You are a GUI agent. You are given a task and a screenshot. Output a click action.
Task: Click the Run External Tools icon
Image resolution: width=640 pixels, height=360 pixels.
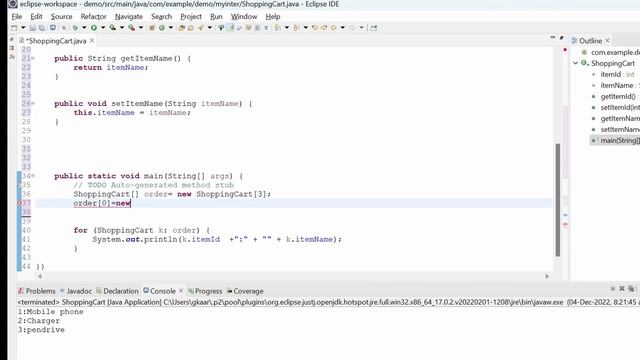click(132, 28)
